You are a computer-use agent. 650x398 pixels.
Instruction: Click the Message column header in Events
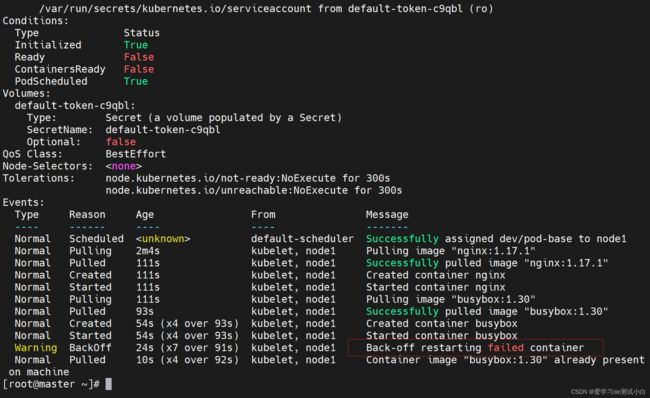387,214
